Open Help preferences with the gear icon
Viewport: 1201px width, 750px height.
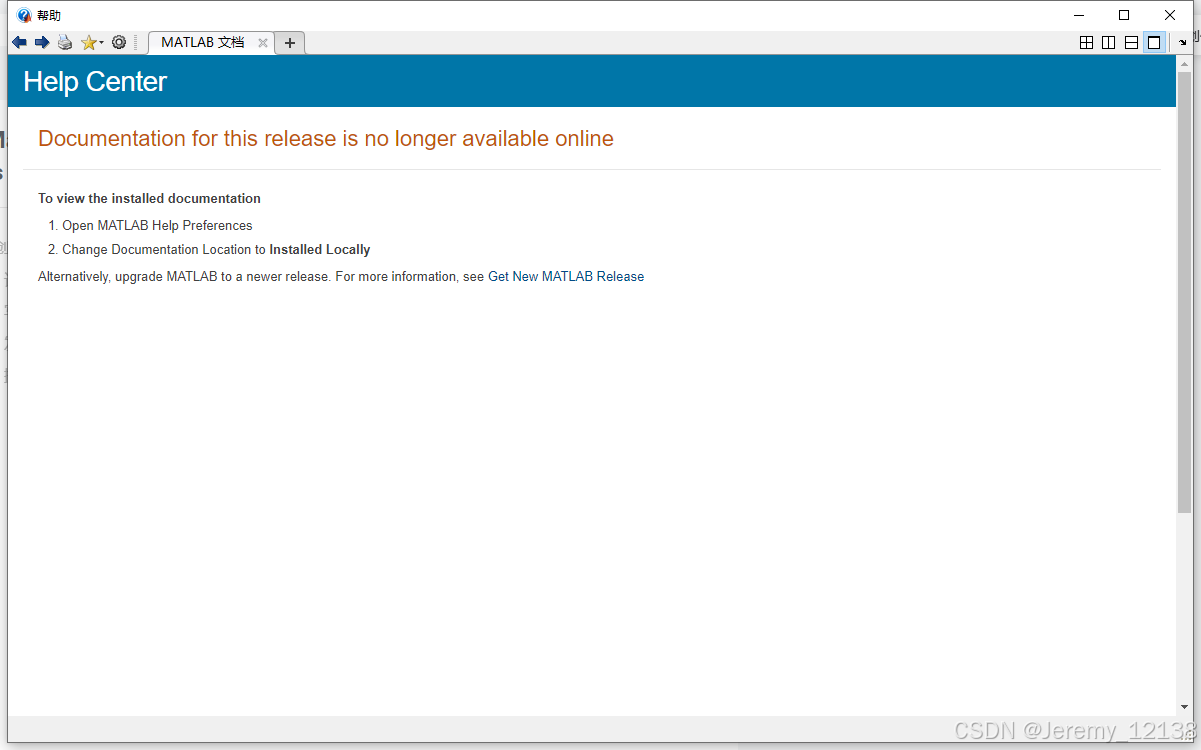pos(119,42)
